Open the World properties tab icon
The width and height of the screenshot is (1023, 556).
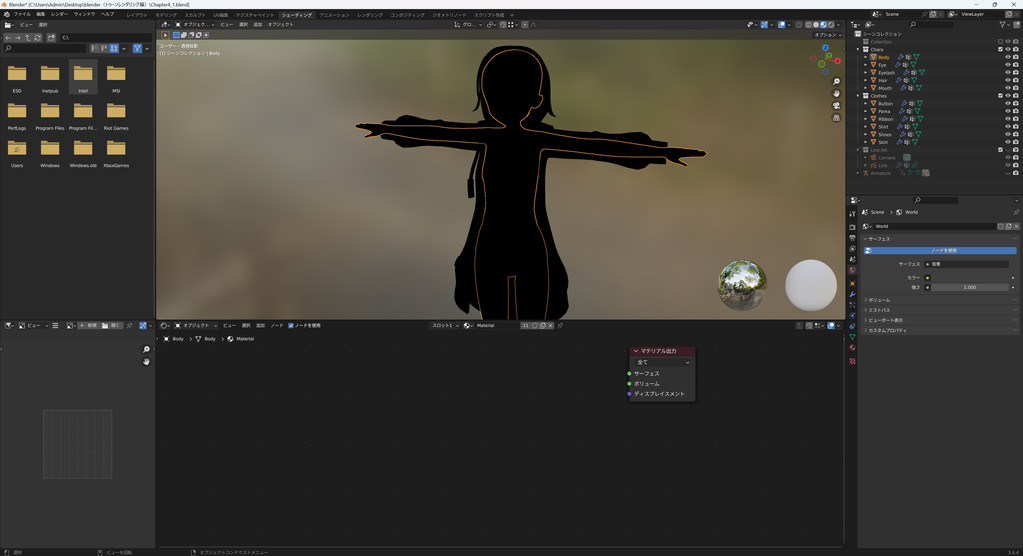coord(852,270)
